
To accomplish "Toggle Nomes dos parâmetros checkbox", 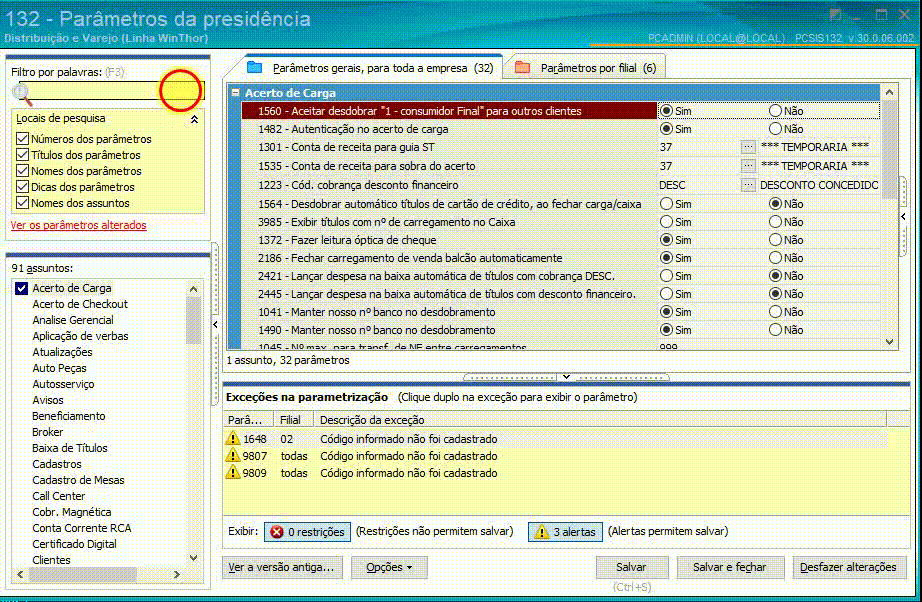I will 22,170.
